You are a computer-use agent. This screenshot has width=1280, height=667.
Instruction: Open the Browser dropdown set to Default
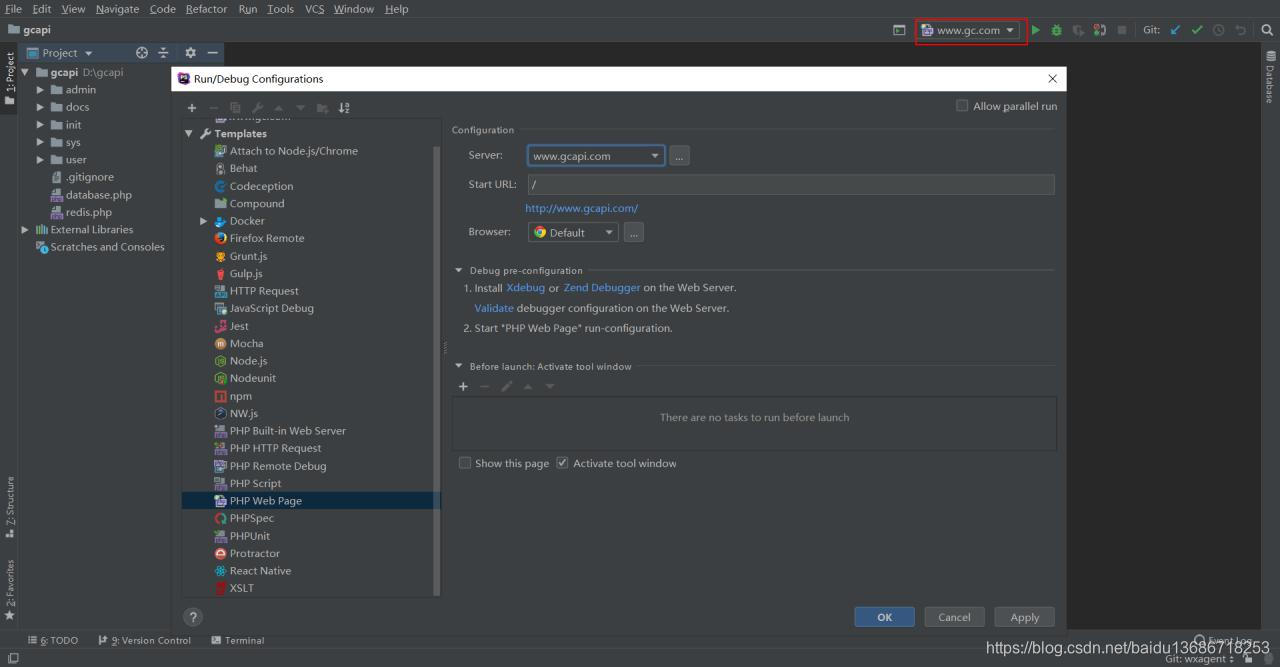tap(574, 232)
